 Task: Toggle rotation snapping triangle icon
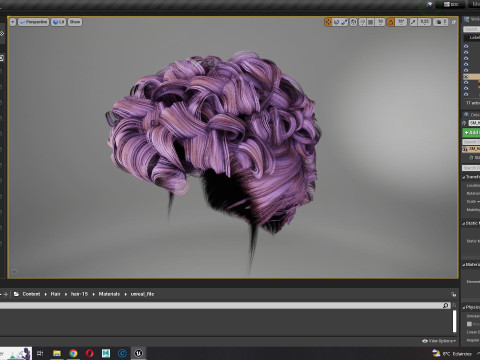[391, 22]
